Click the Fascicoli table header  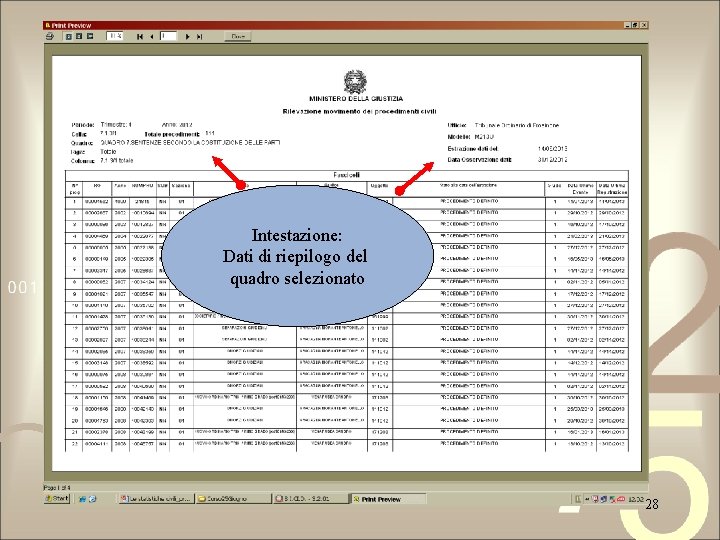pyautogui.click(x=347, y=175)
